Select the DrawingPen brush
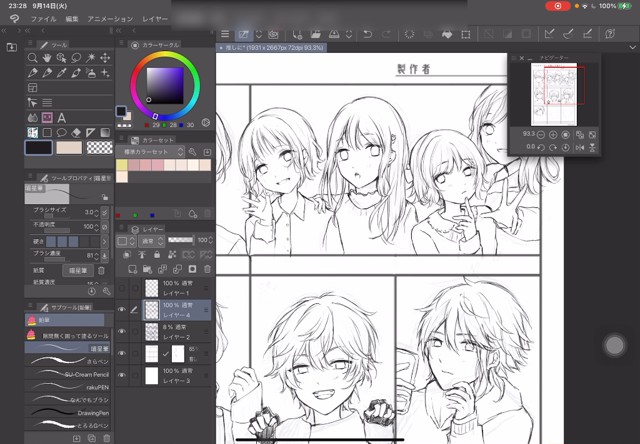The image size is (640, 444). click(68, 413)
